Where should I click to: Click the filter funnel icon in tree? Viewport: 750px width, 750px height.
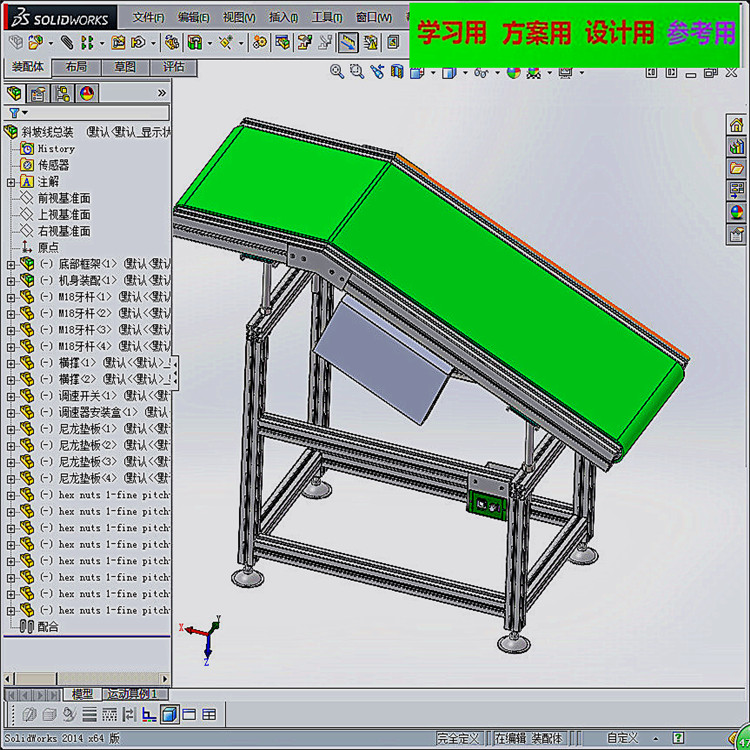click(14, 113)
